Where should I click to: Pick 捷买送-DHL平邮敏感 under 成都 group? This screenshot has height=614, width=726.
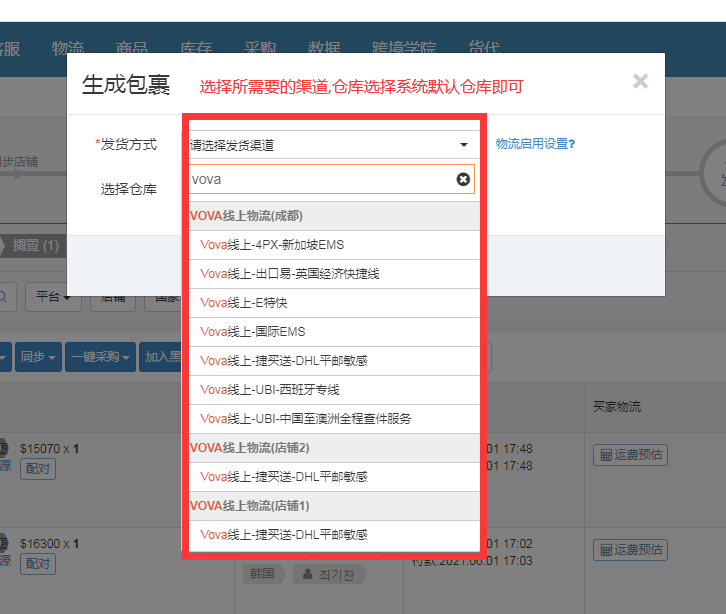point(334,361)
